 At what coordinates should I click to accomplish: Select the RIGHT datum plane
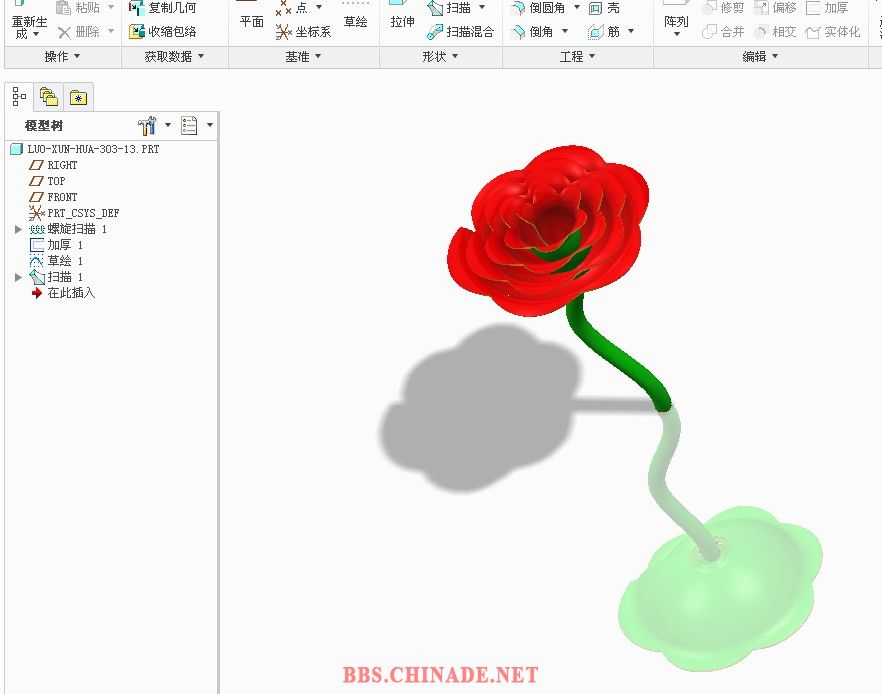(x=53, y=165)
